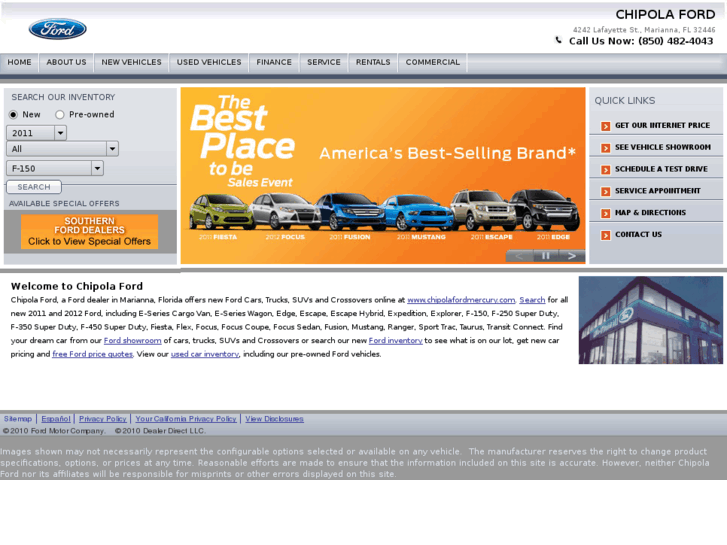Click the green 2011 Fiesta car image
Screen dimensions: 727x545
[221, 212]
